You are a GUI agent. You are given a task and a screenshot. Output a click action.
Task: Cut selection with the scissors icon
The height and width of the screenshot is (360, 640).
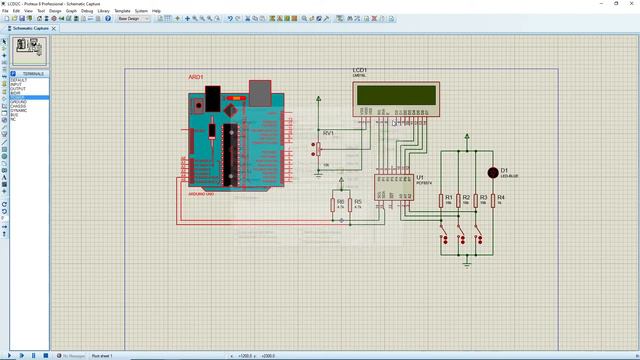247,18
